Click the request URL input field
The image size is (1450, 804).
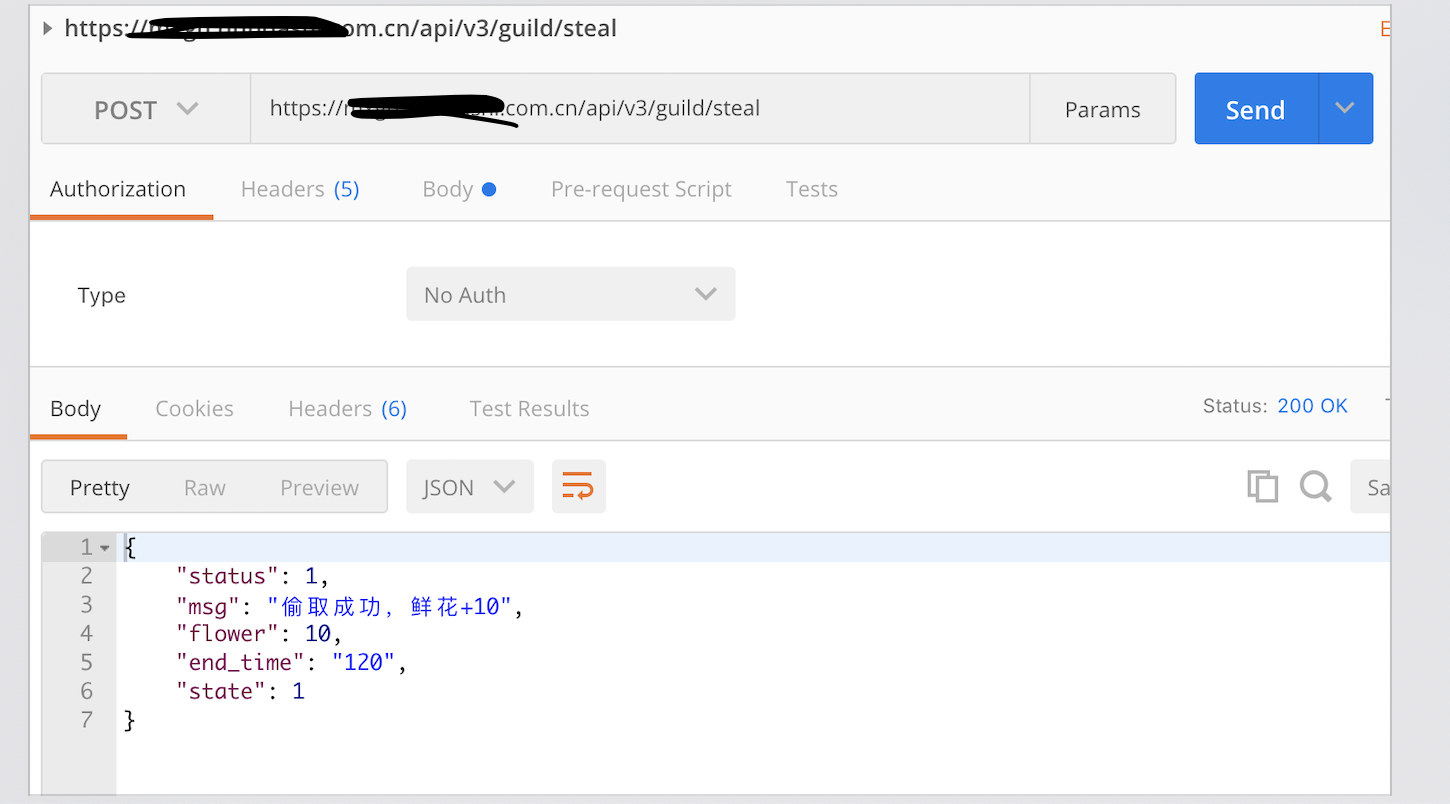(x=640, y=109)
